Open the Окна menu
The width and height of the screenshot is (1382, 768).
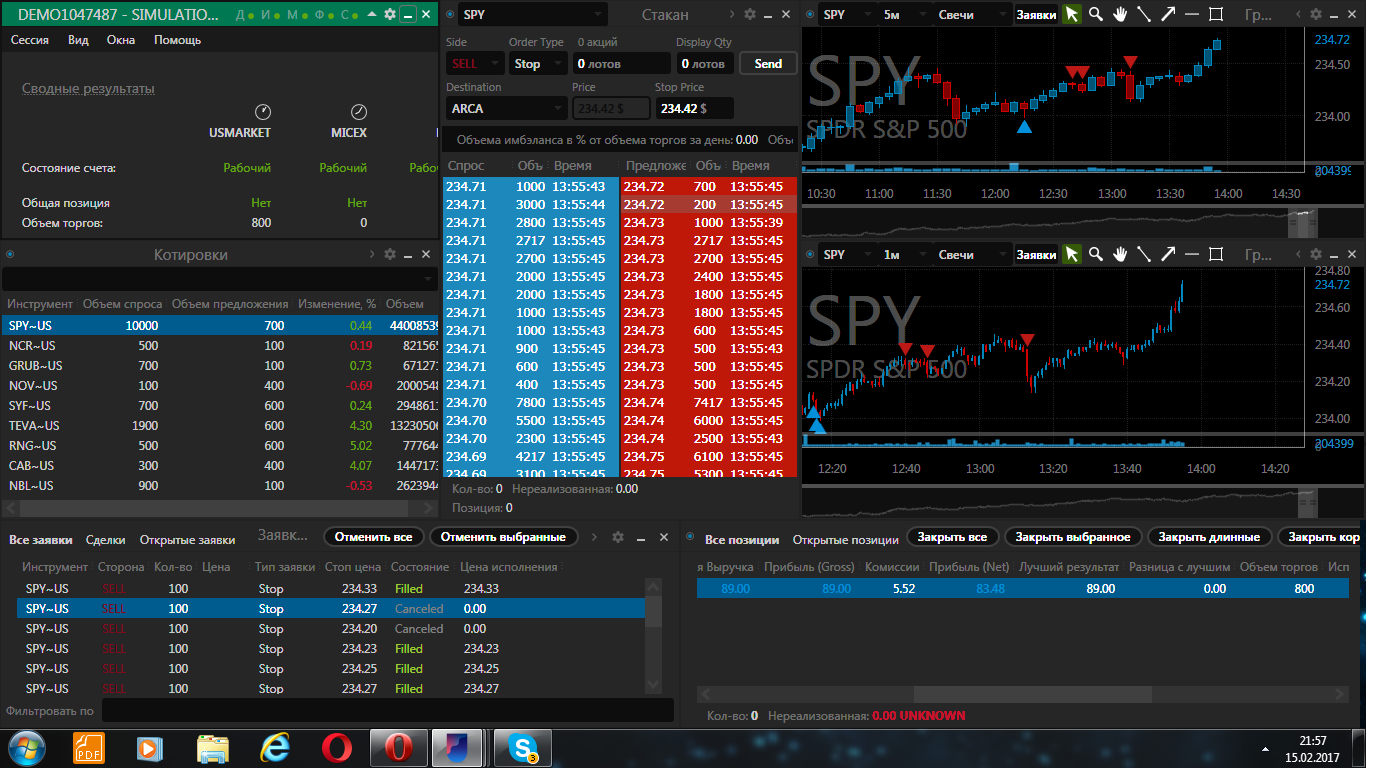[x=121, y=40]
